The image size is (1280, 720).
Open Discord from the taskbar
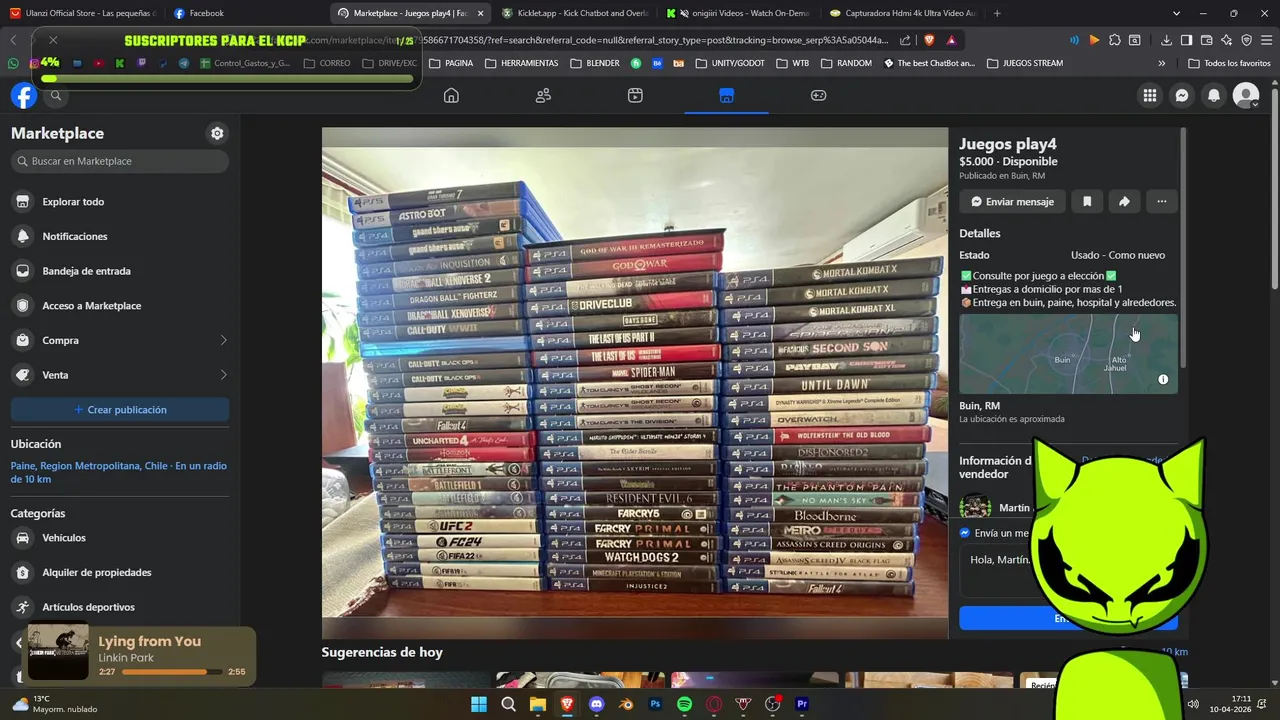pyautogui.click(x=597, y=704)
